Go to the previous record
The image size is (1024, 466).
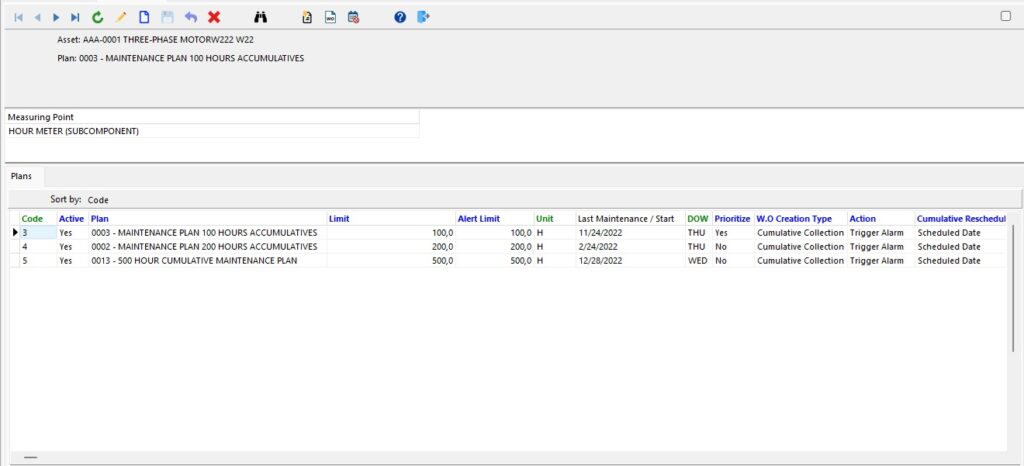(37, 18)
